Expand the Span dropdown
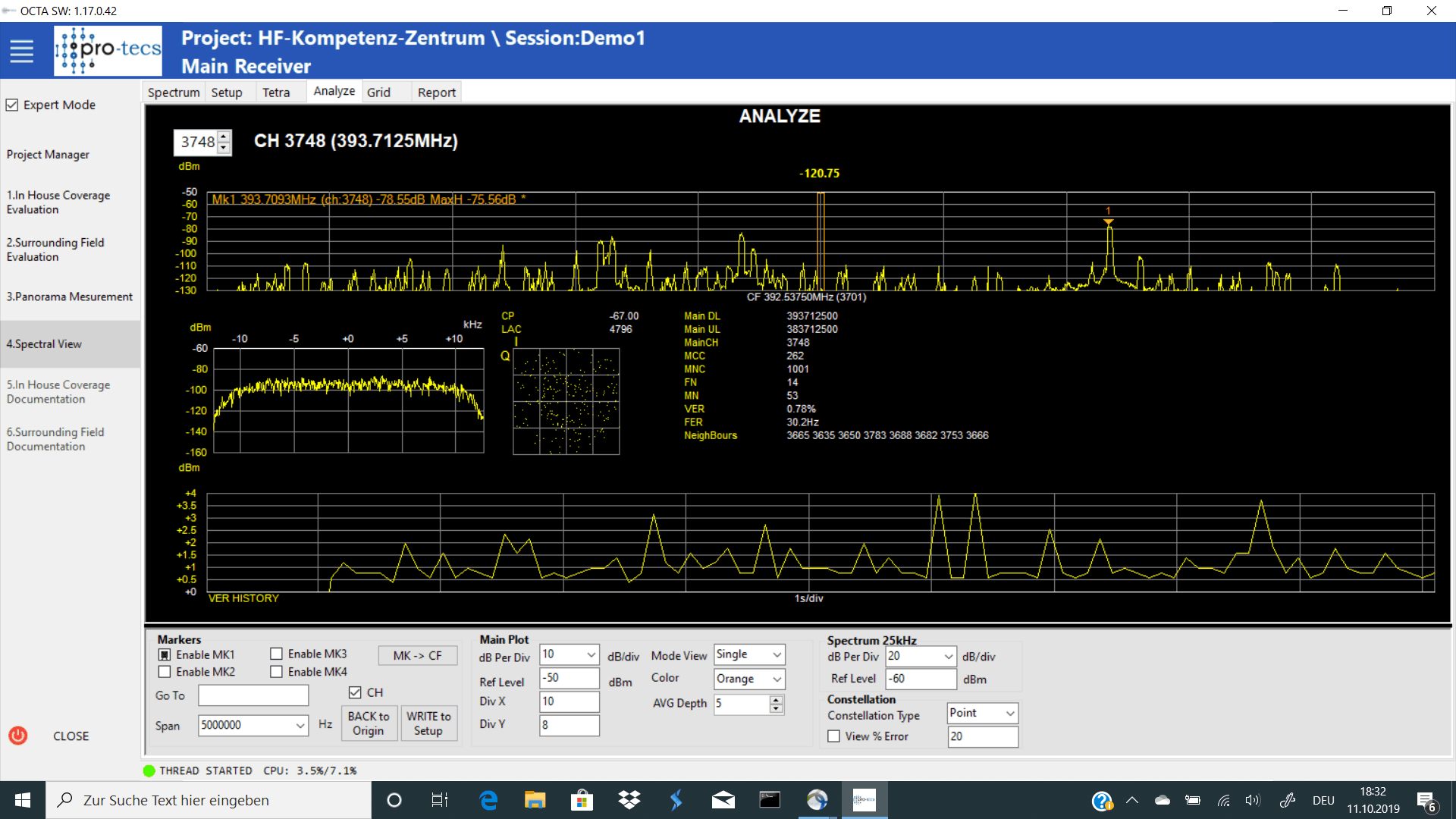This screenshot has height=819, width=1456. 300,726
